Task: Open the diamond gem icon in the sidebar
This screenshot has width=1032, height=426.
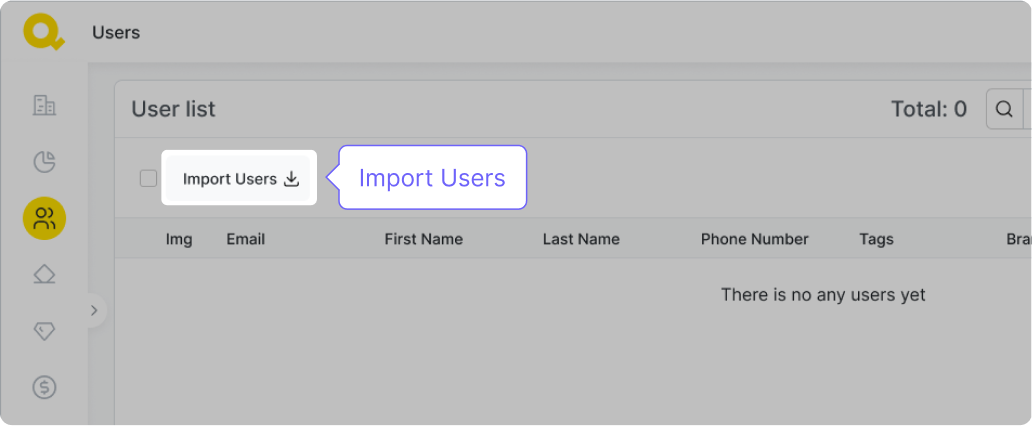Action: tap(44, 331)
